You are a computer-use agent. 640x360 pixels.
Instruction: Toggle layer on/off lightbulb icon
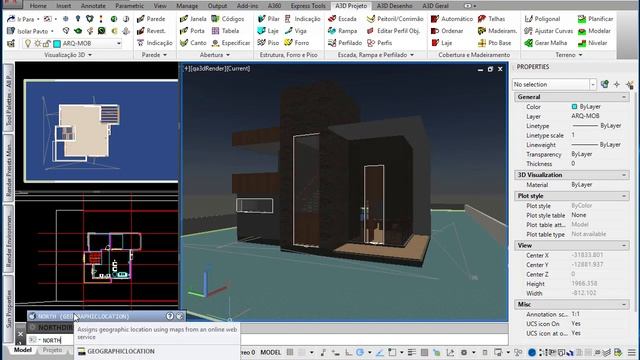click(x=28, y=43)
